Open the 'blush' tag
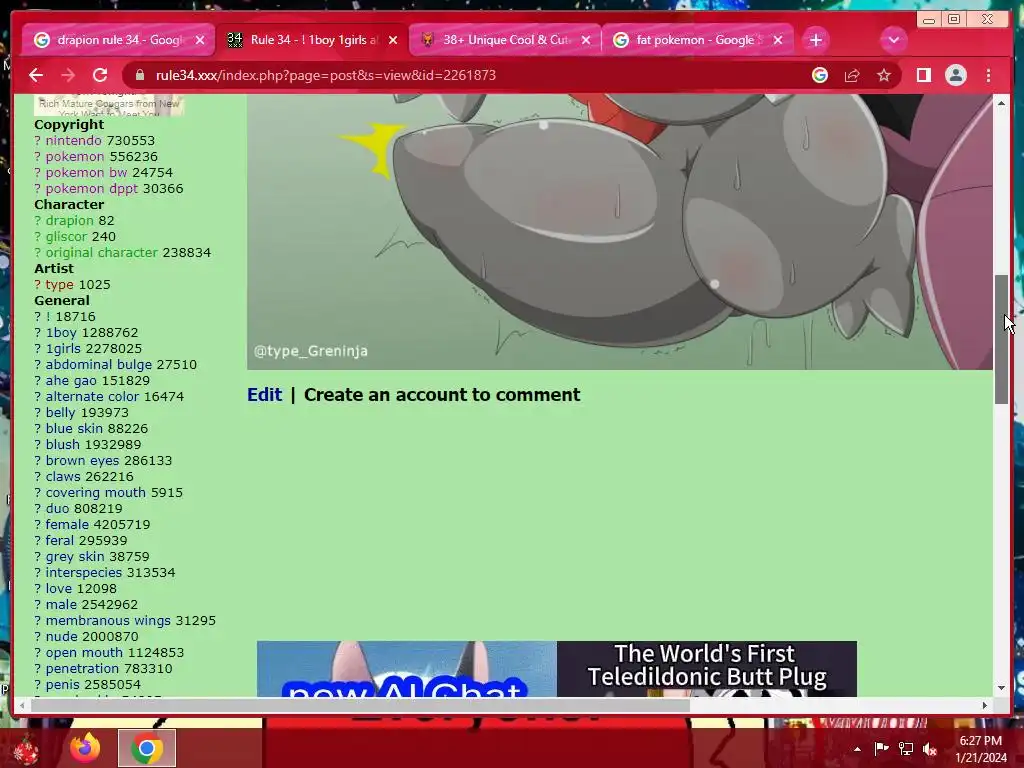 tap(62, 445)
